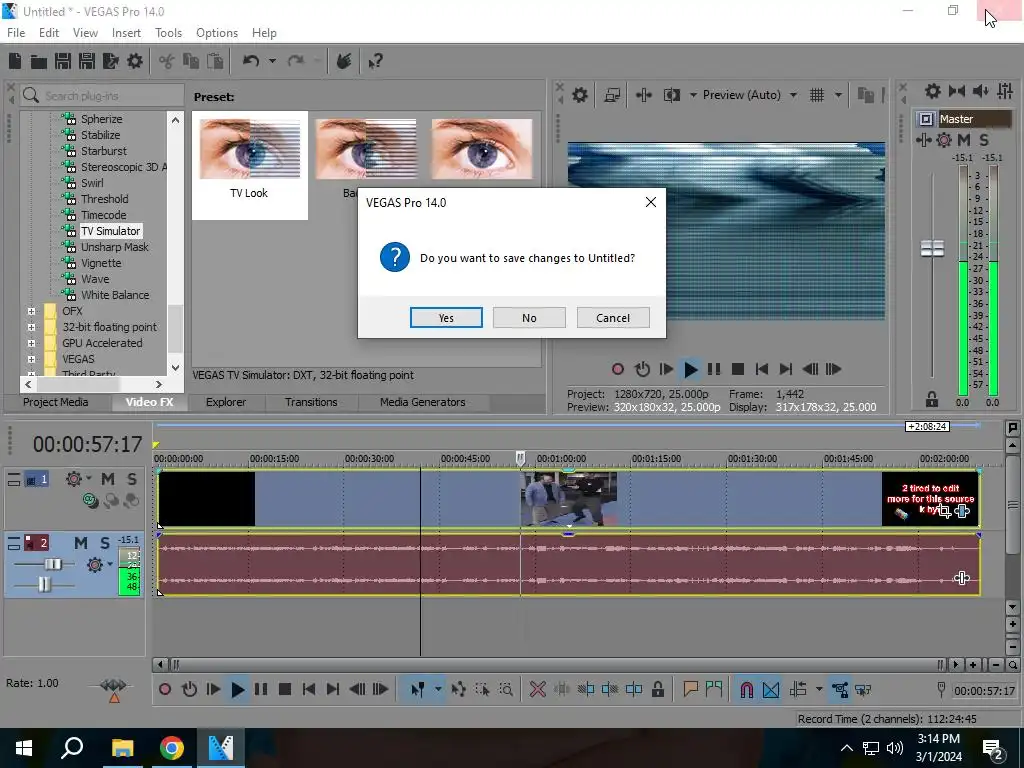Click audio track 2 pan slider
The width and height of the screenshot is (1024, 768).
tap(44, 584)
